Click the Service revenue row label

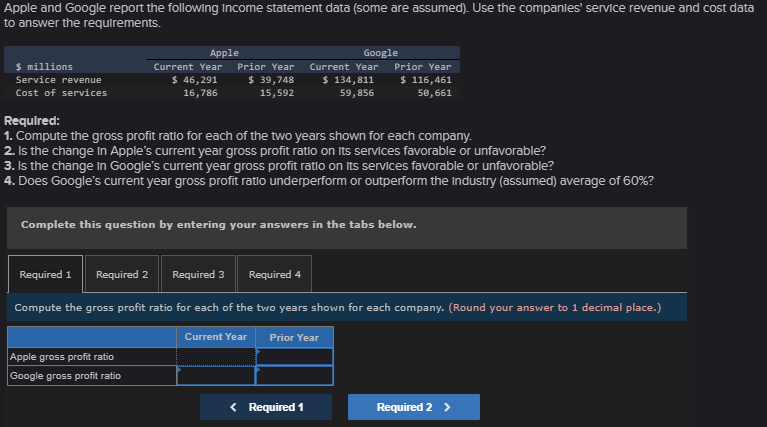(x=59, y=80)
